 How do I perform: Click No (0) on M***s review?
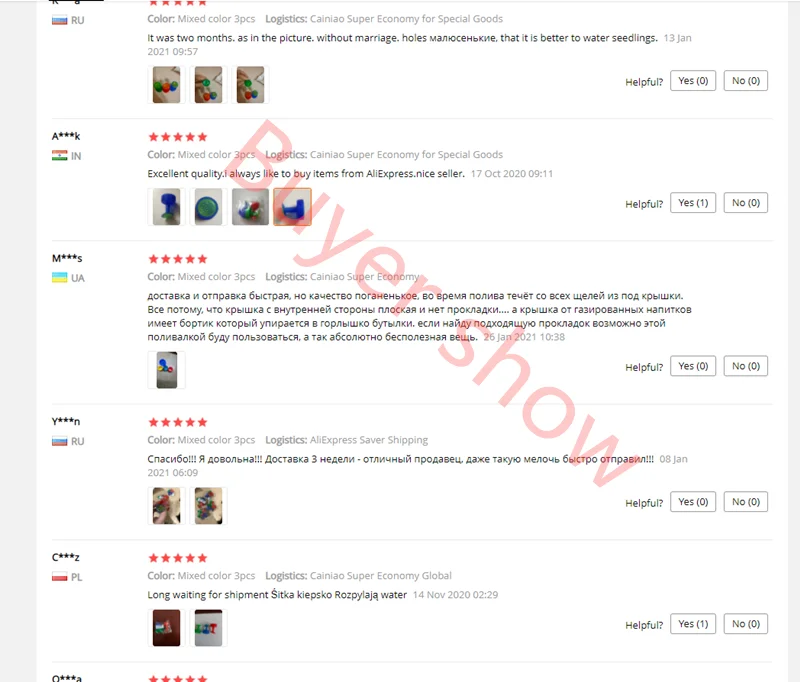(x=745, y=366)
